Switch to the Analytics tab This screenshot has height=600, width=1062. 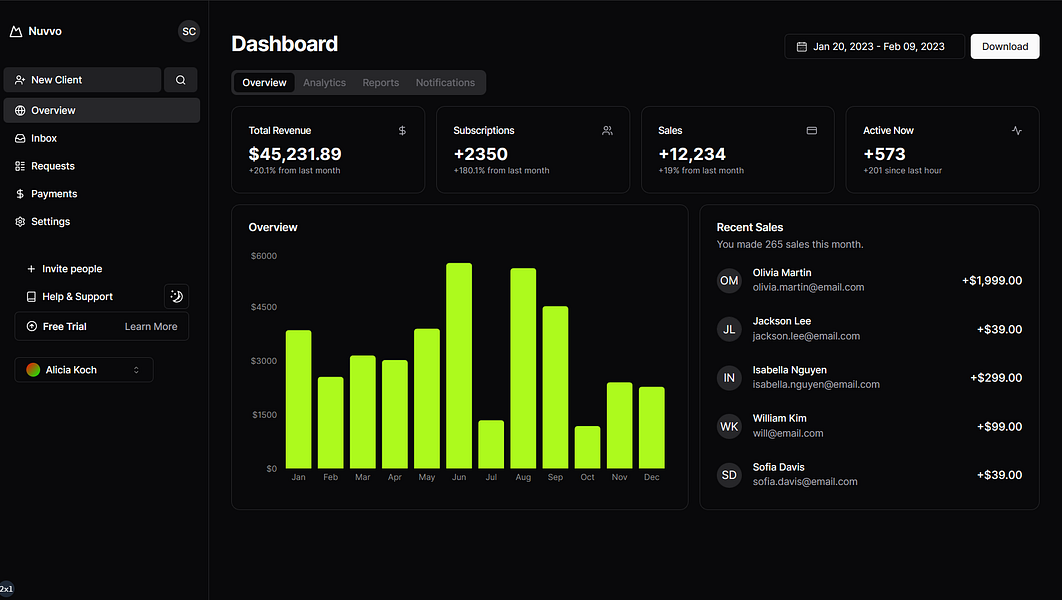coord(324,83)
